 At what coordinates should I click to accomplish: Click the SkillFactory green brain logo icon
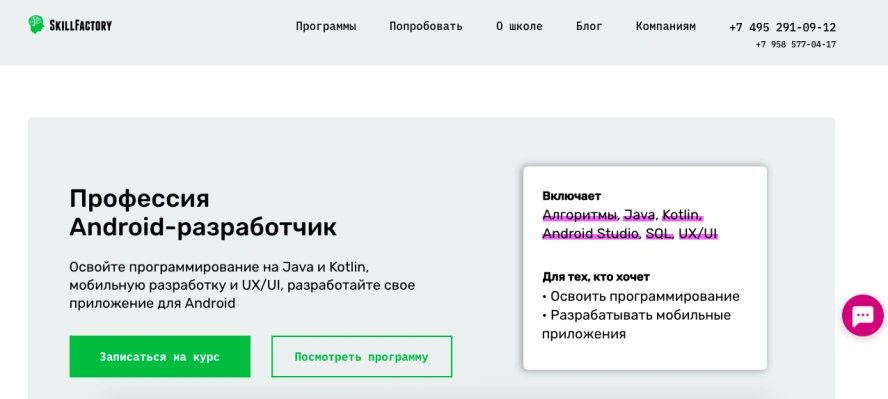coord(36,24)
